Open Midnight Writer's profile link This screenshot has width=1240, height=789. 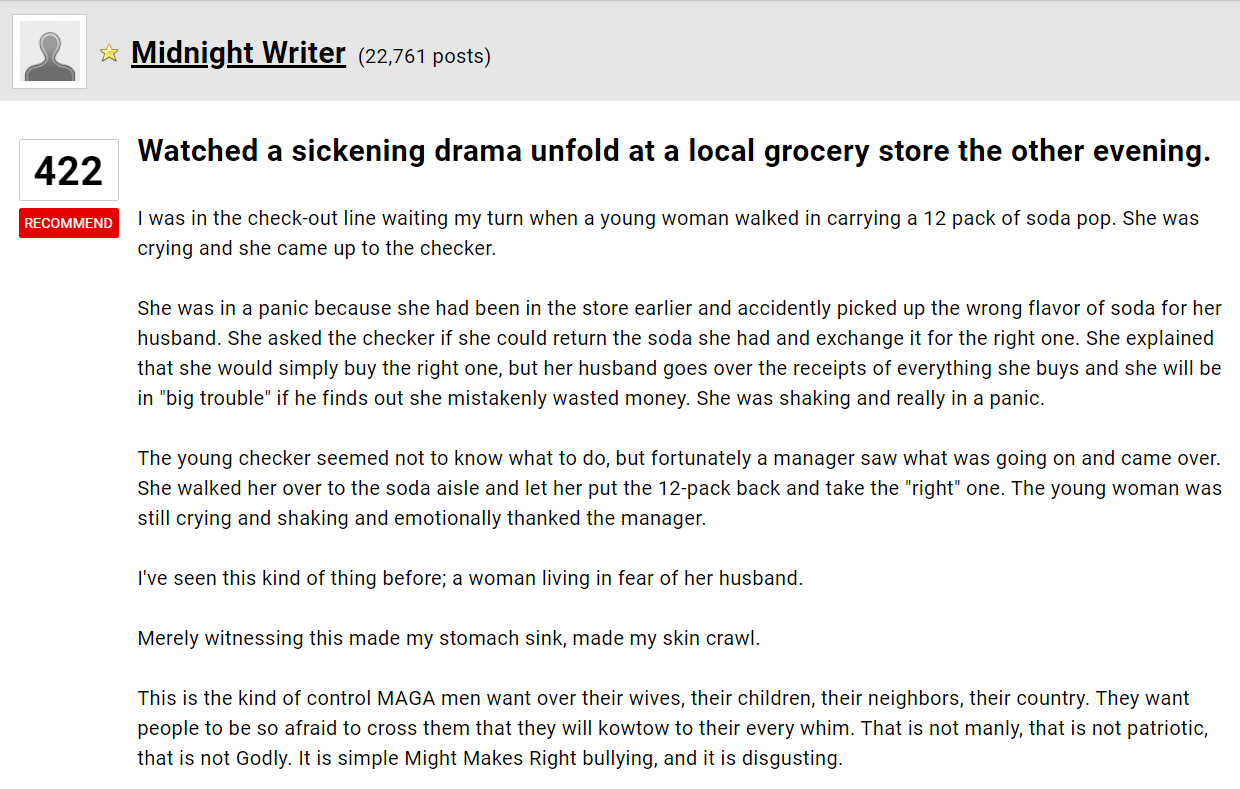pos(238,52)
